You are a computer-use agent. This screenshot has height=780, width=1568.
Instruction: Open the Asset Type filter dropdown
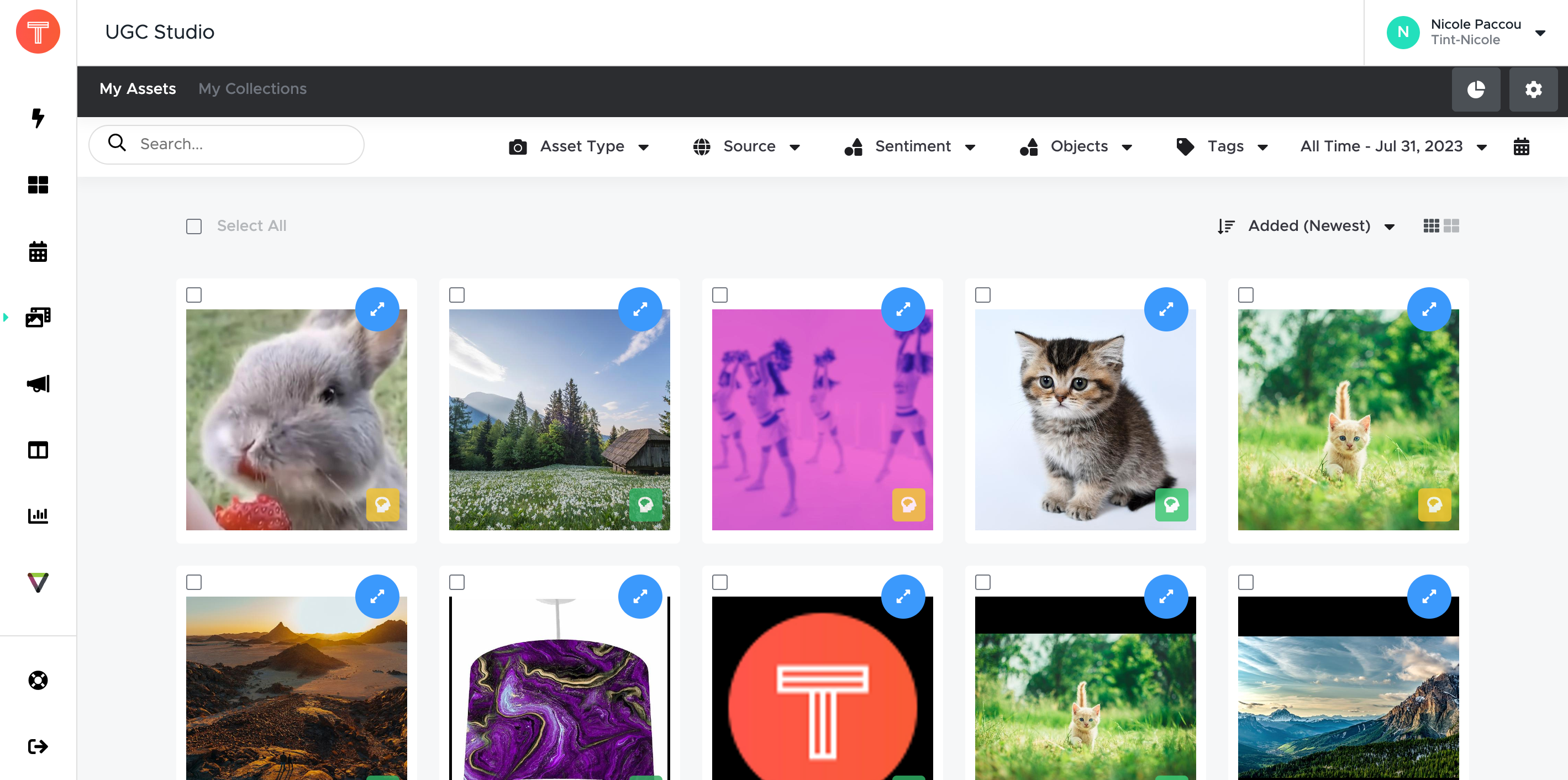coord(579,146)
